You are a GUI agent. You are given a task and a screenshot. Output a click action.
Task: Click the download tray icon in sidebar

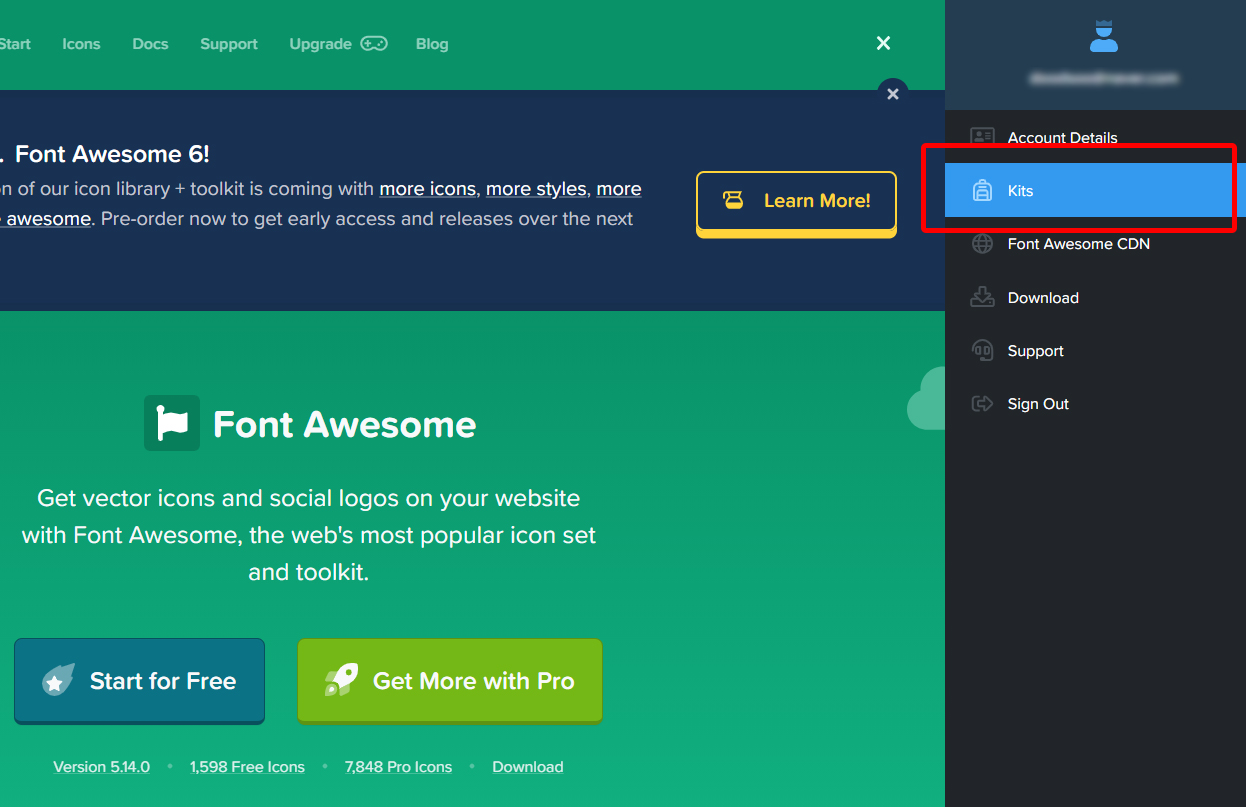tap(983, 297)
